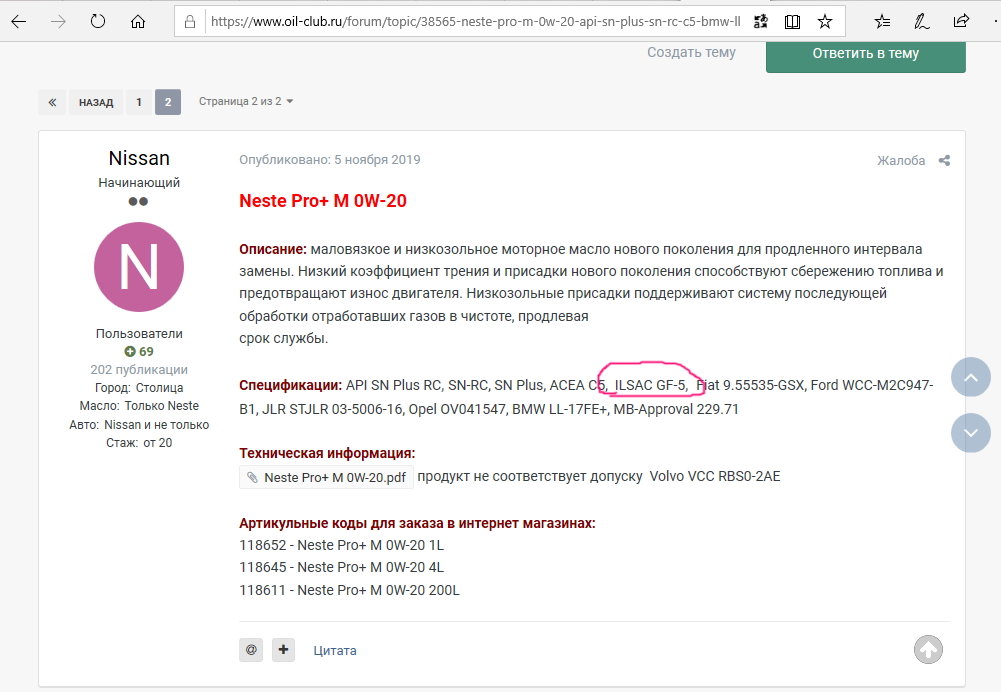This screenshot has width=1001, height=692.
Task: Click the paperclip icon on PDF attachment
Action: [252, 478]
